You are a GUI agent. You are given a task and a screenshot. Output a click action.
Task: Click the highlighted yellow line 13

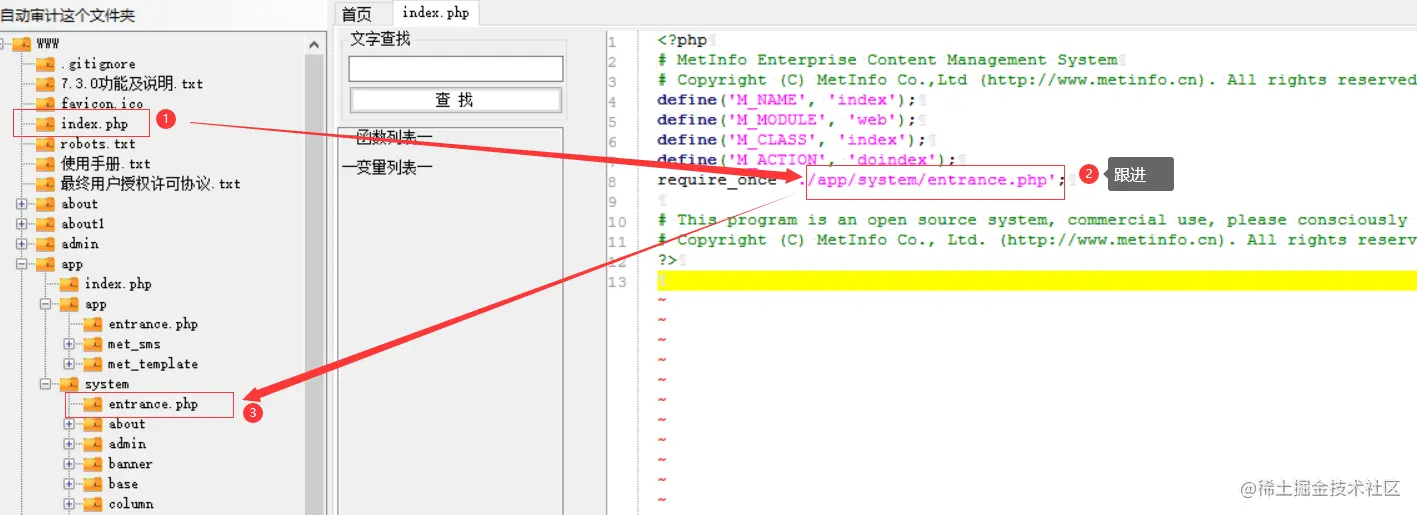click(x=1036, y=281)
